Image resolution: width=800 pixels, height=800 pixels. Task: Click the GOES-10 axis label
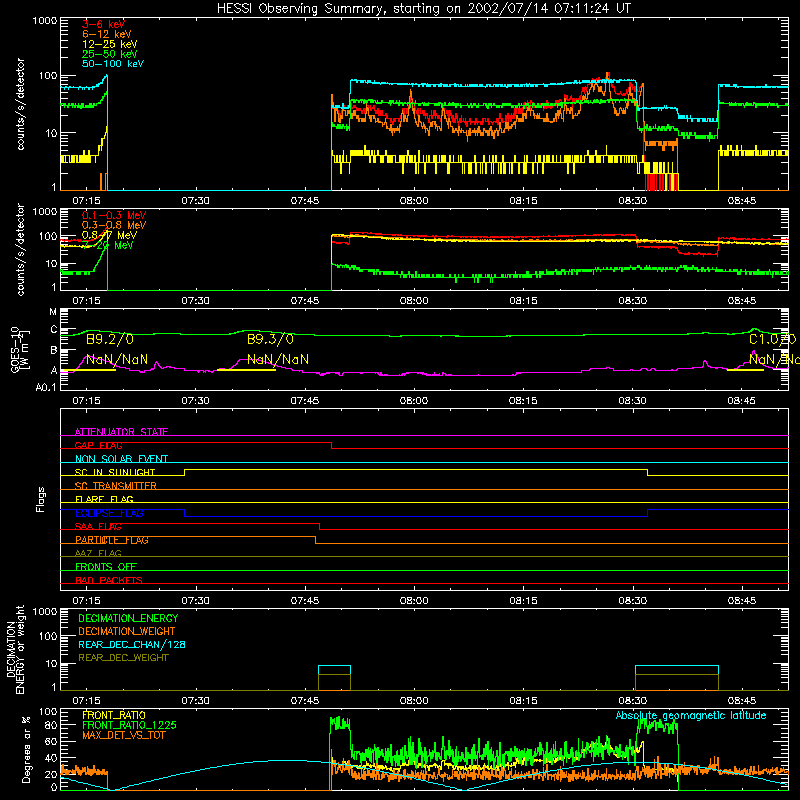point(19,349)
